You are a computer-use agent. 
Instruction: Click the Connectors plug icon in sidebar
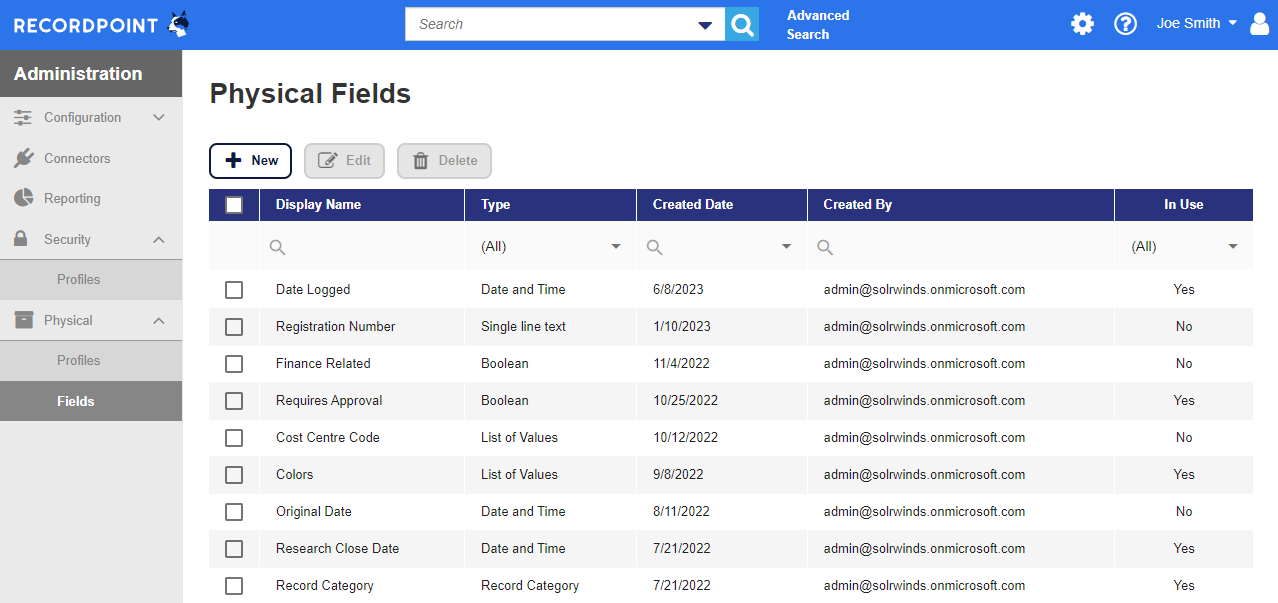click(23, 158)
